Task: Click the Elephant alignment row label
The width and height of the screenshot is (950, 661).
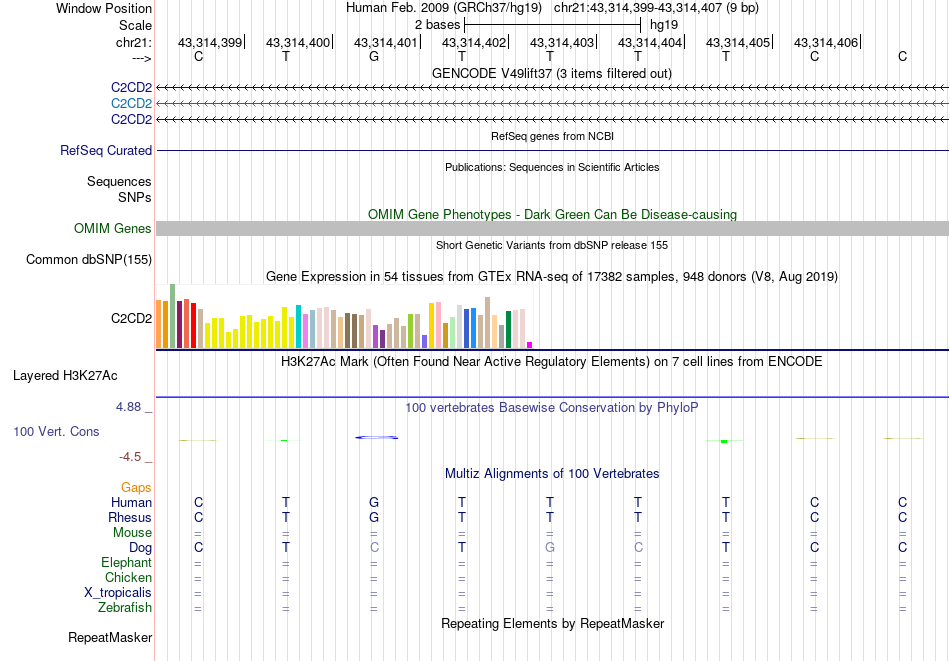Action: tap(126, 563)
